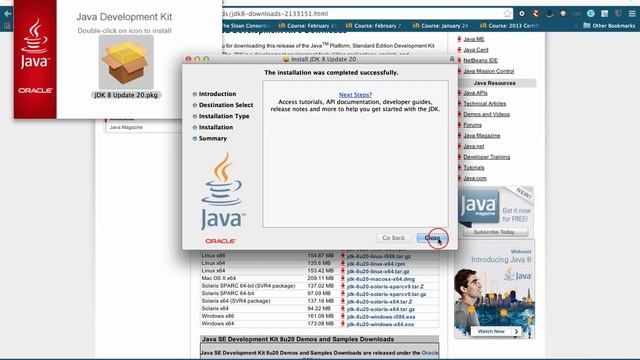Screen dimensions: 640x360
Task: Open the Java APIs link
Action: pos(475,93)
